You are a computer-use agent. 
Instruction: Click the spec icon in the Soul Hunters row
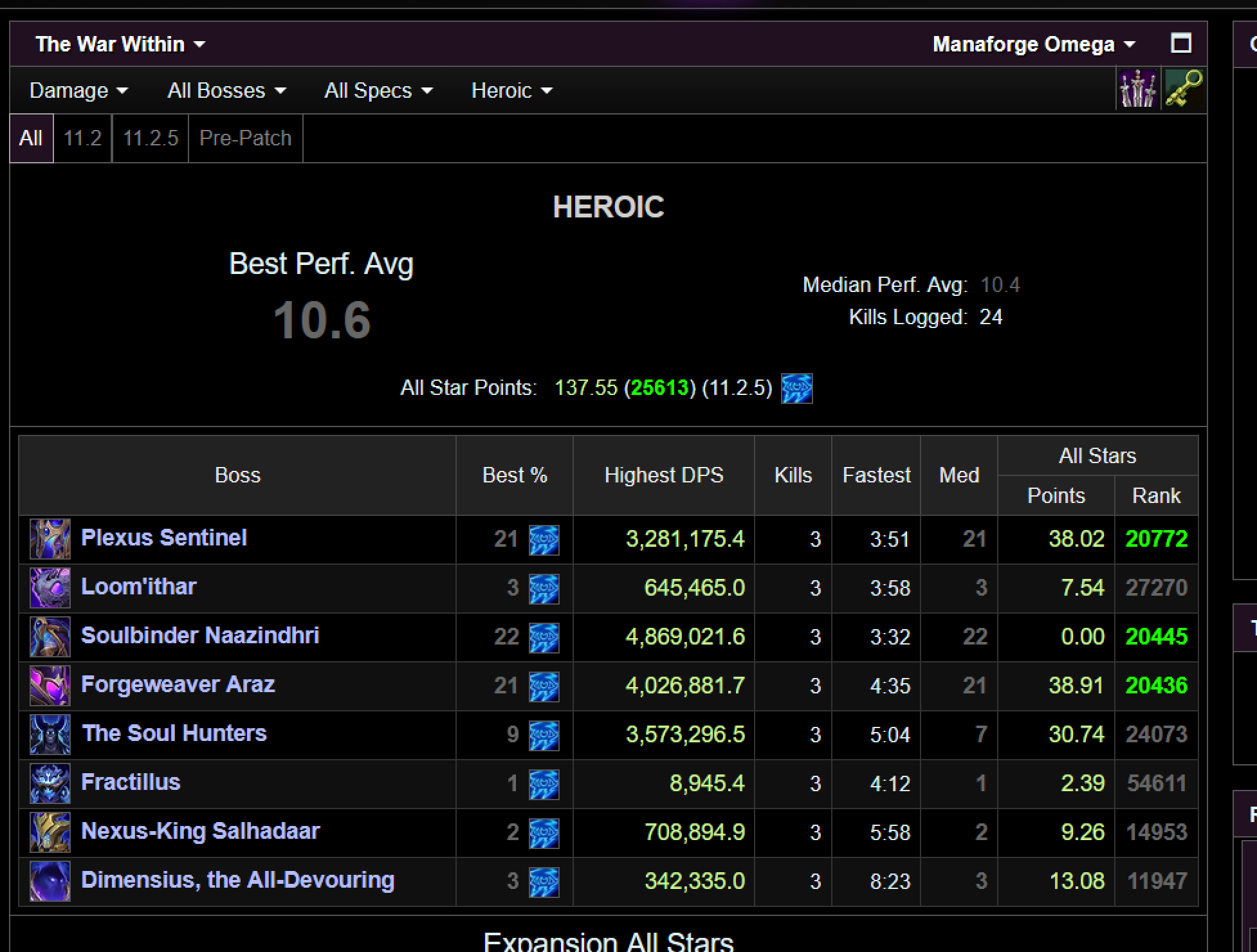pos(544,735)
